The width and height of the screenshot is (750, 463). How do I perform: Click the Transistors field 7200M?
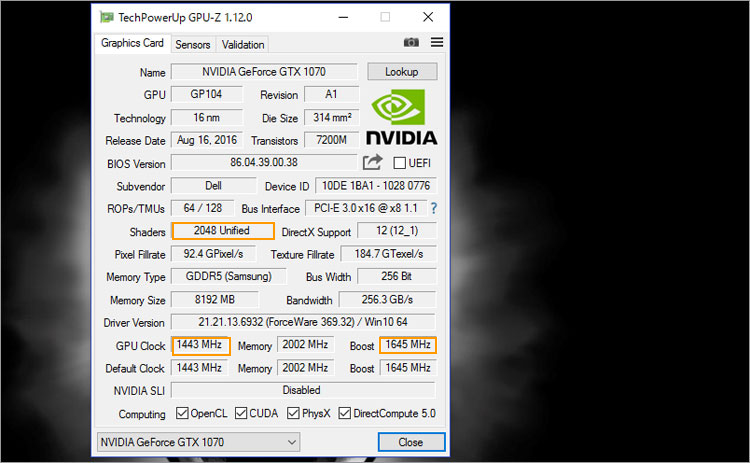click(331, 140)
